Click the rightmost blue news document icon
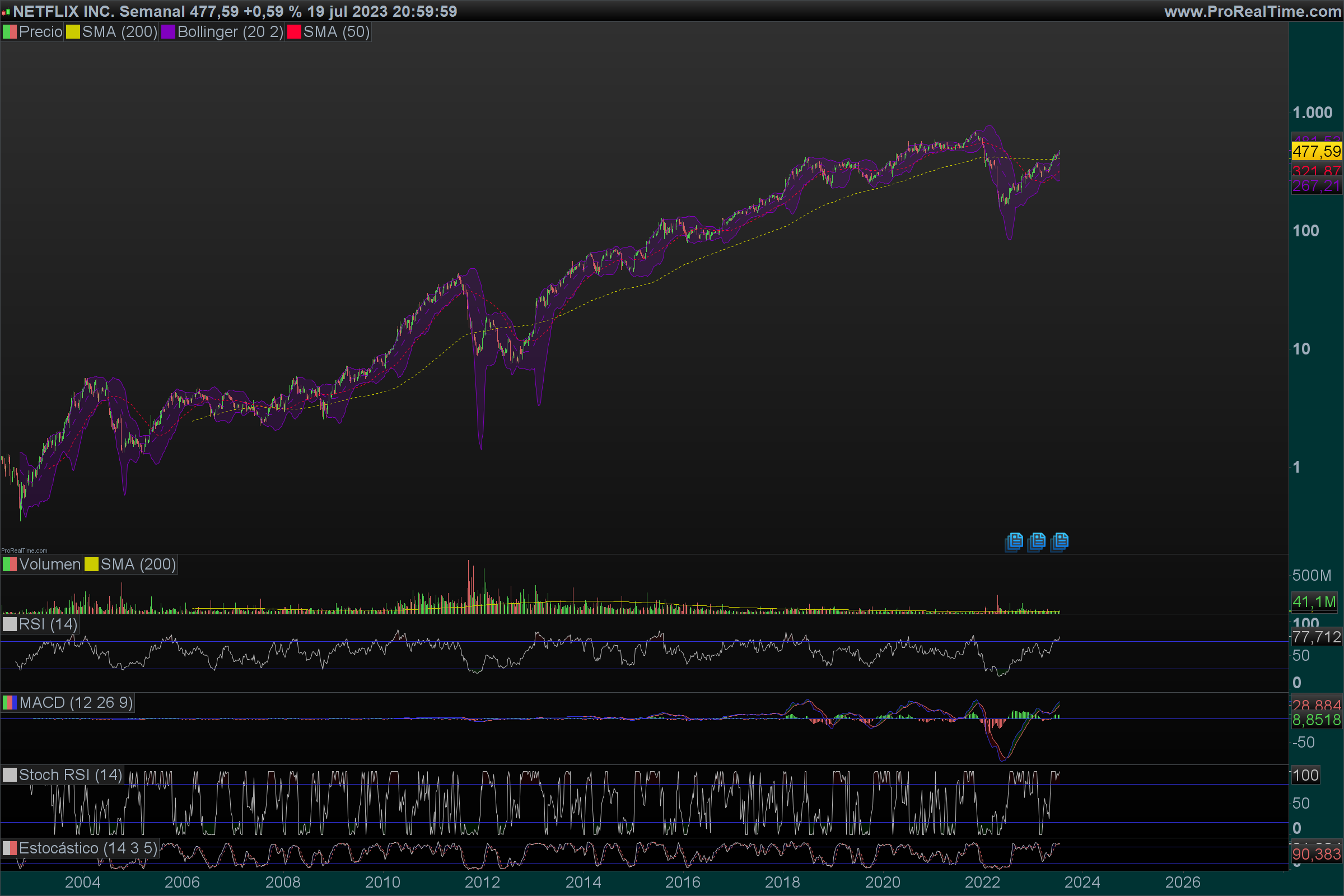 (1060, 540)
